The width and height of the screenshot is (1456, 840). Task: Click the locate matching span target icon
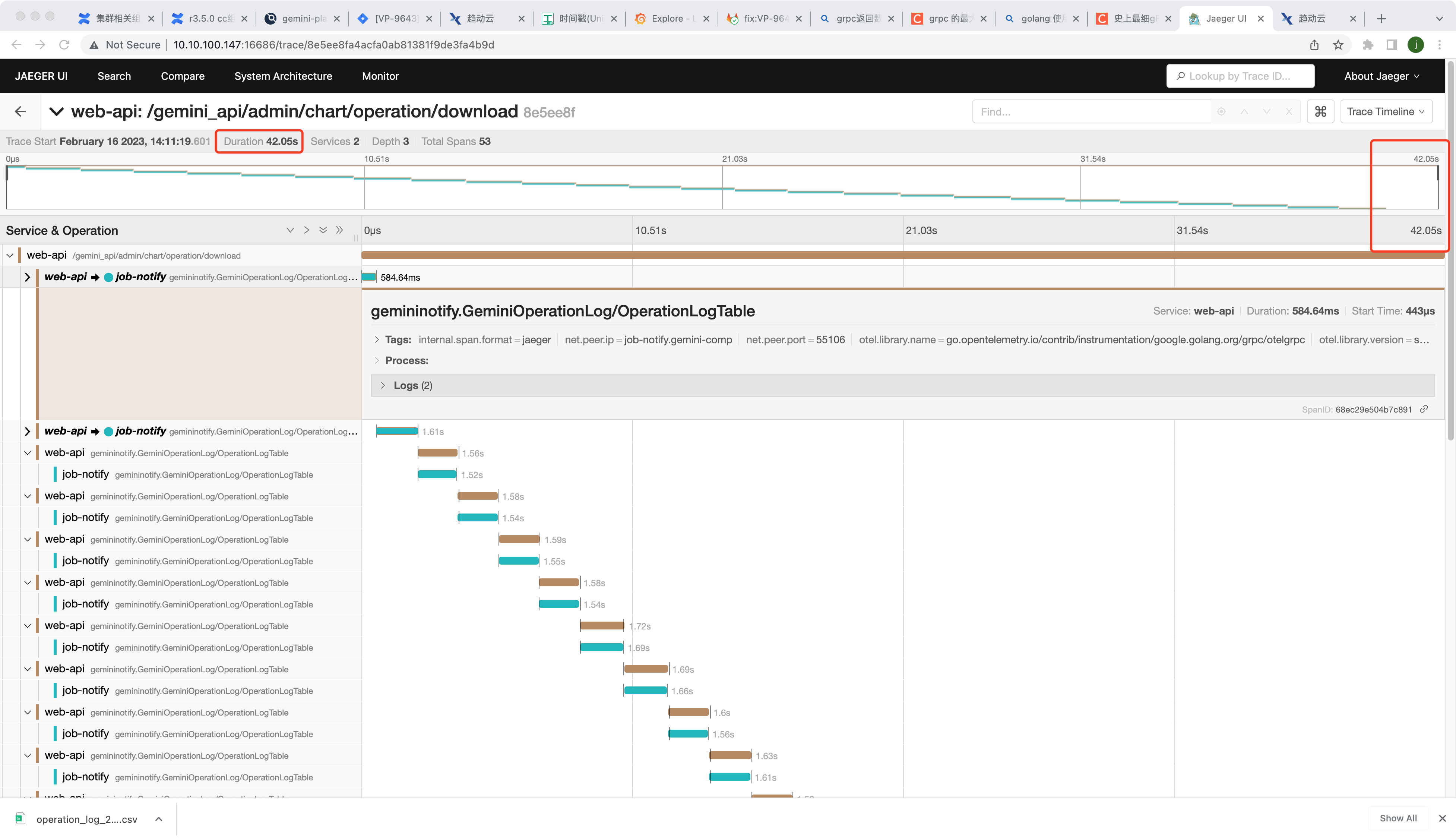tap(1221, 111)
